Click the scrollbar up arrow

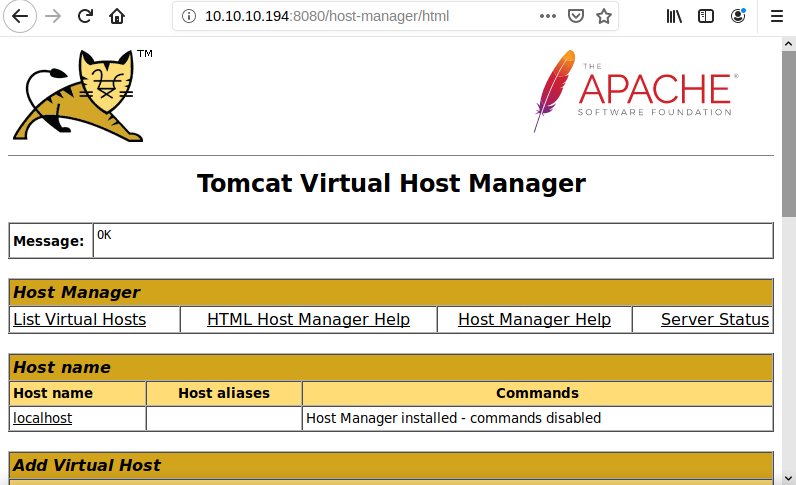788,44
